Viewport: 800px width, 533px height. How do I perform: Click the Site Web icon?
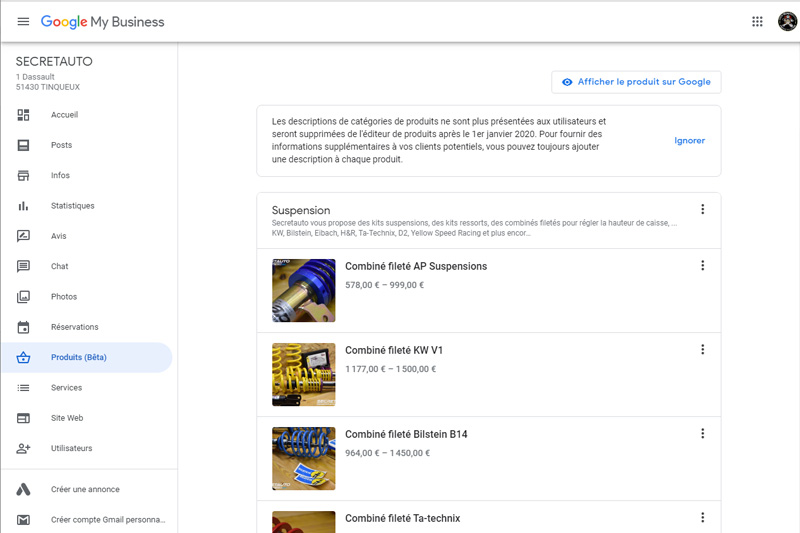[x=23, y=418]
